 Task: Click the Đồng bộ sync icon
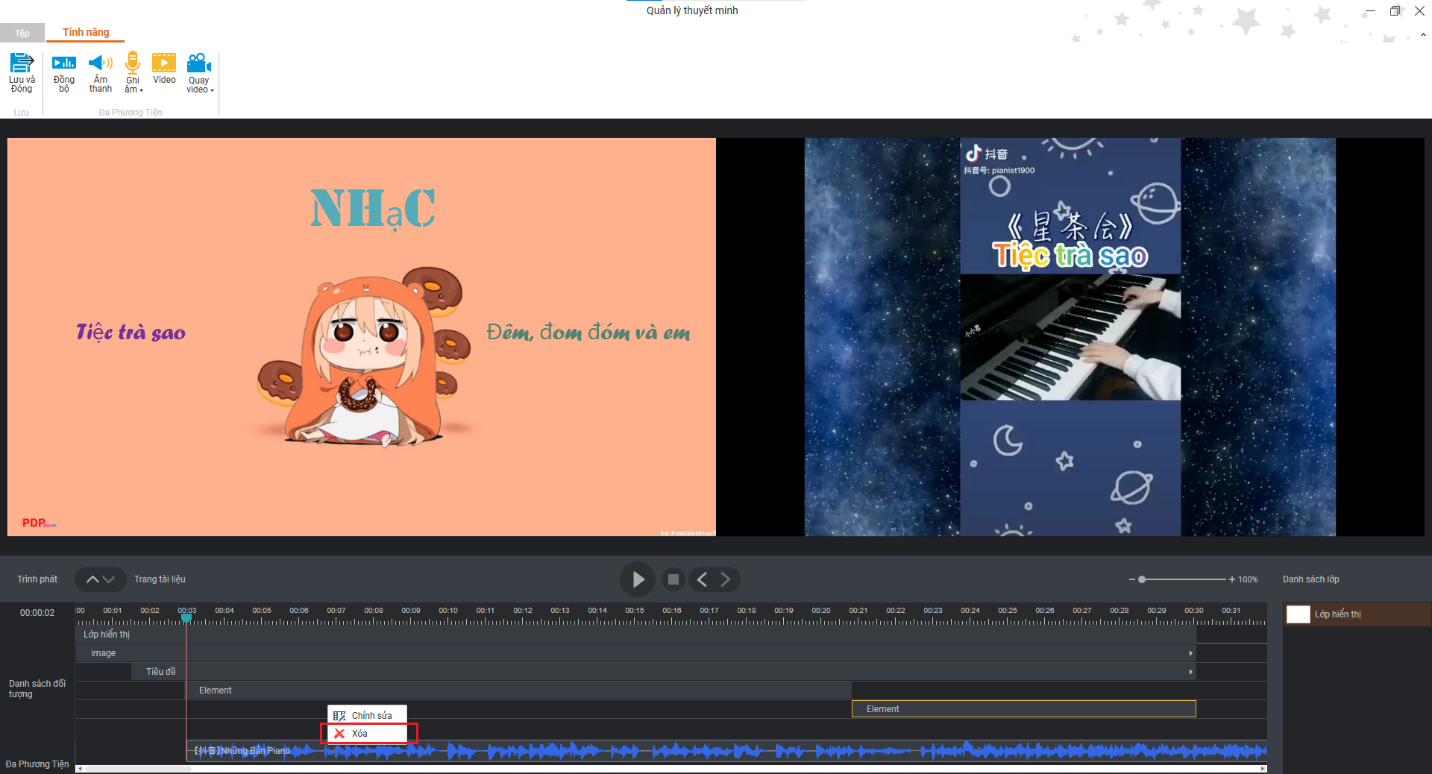tap(64, 63)
